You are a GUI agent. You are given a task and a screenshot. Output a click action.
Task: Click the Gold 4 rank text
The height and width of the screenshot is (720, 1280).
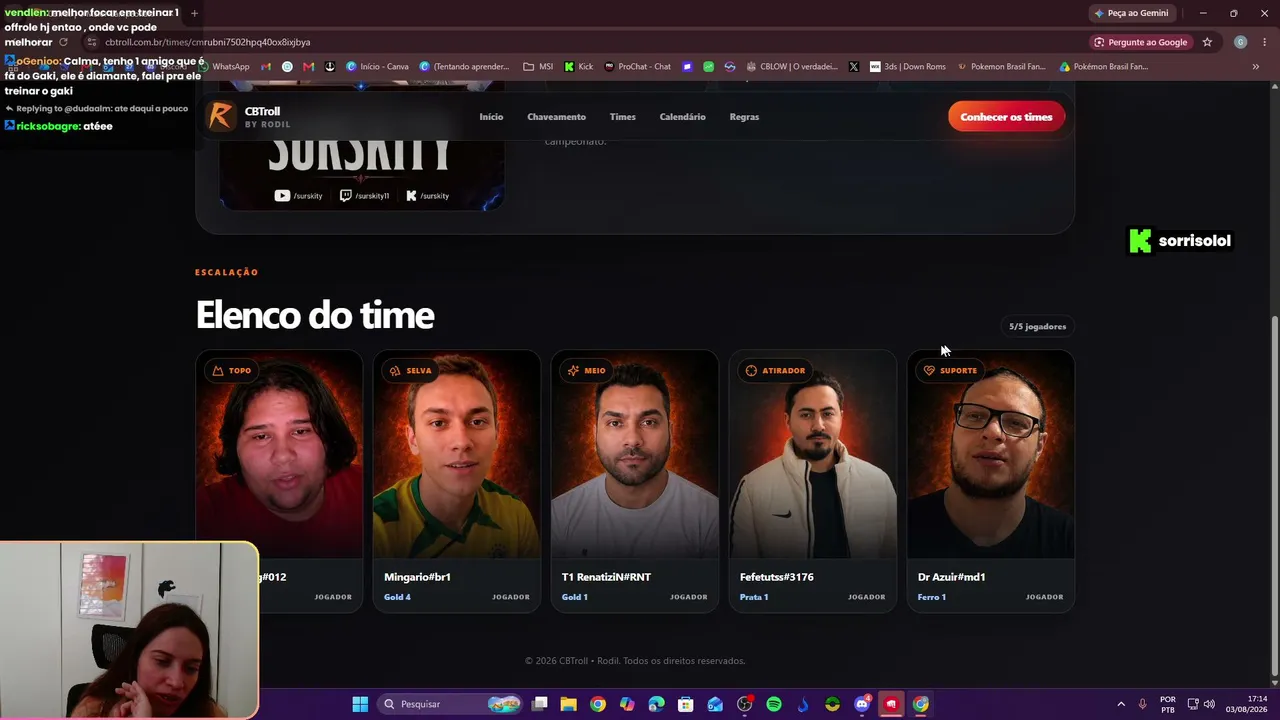click(397, 597)
